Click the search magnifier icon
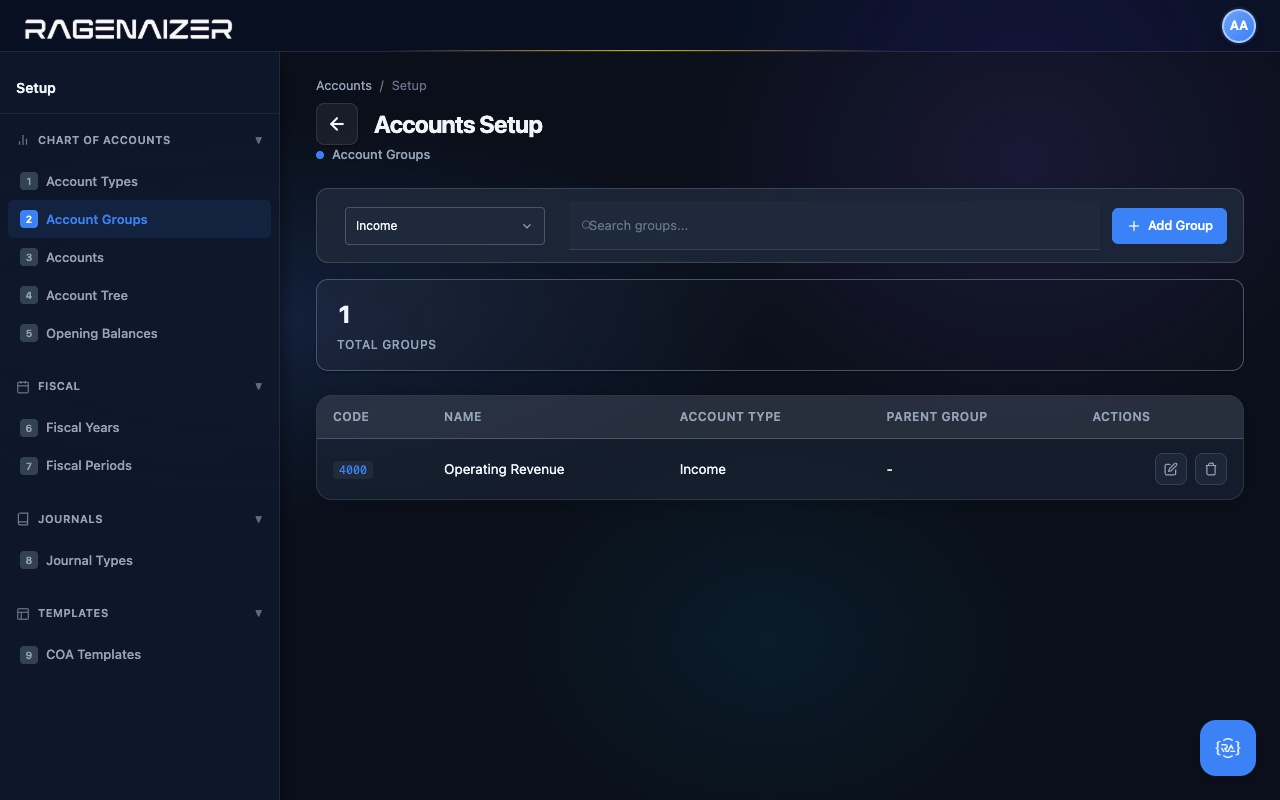The width and height of the screenshot is (1280, 800). point(586,225)
